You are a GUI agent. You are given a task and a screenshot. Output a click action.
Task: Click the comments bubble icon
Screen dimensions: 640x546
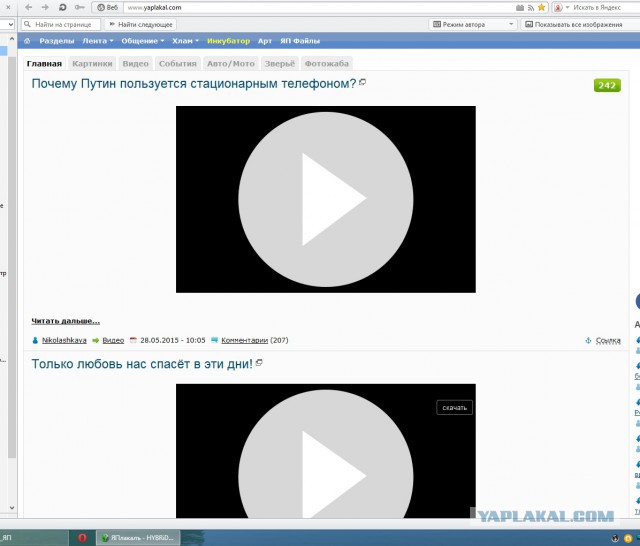pyautogui.click(x=214, y=340)
